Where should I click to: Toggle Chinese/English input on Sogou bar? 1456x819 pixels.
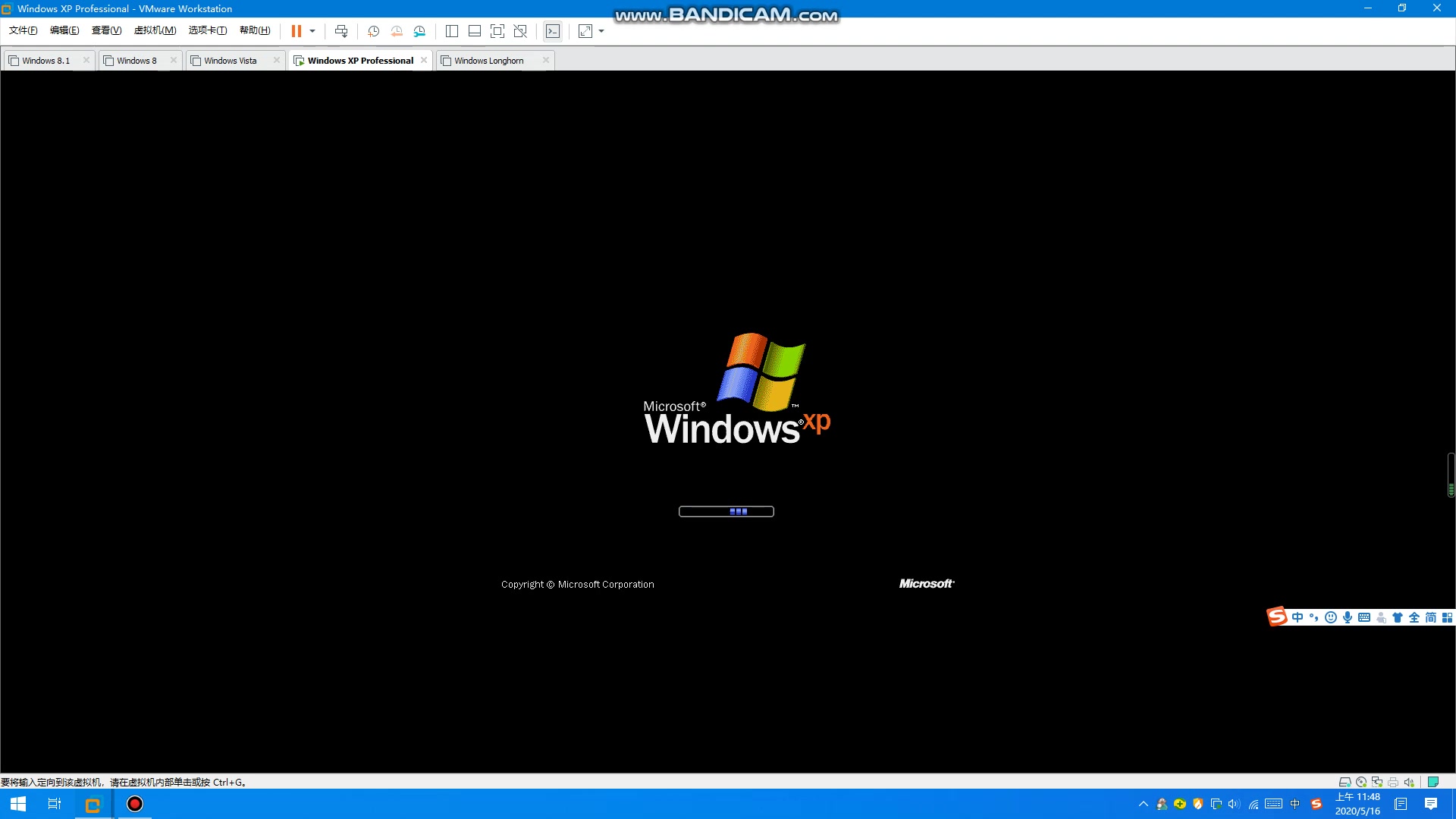(x=1297, y=617)
